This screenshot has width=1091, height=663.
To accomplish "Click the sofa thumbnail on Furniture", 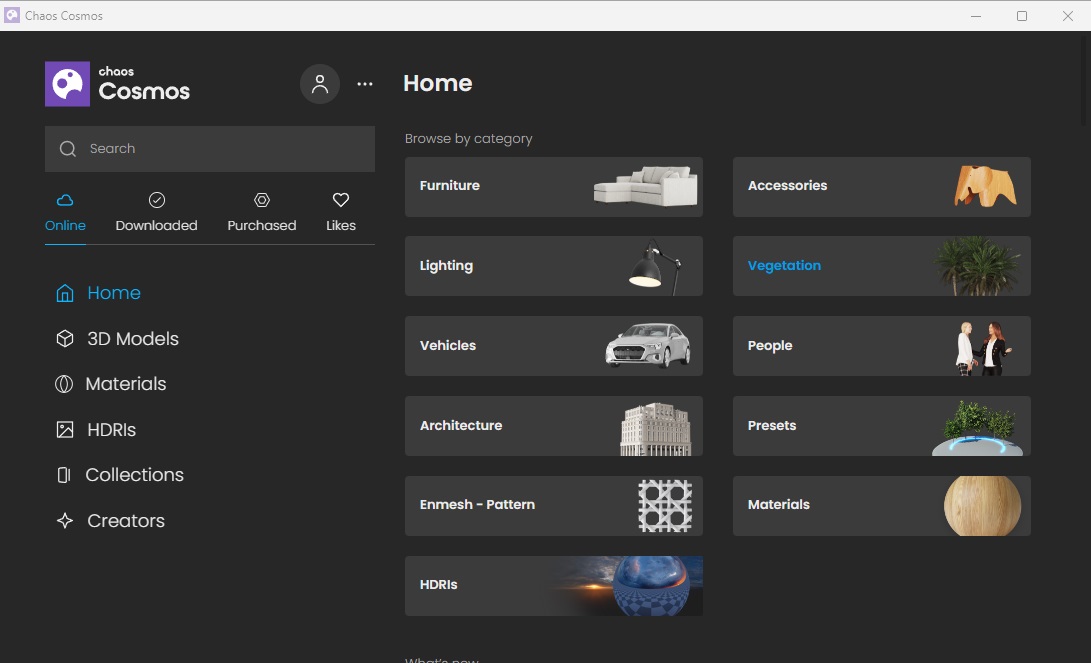I will click(x=646, y=186).
